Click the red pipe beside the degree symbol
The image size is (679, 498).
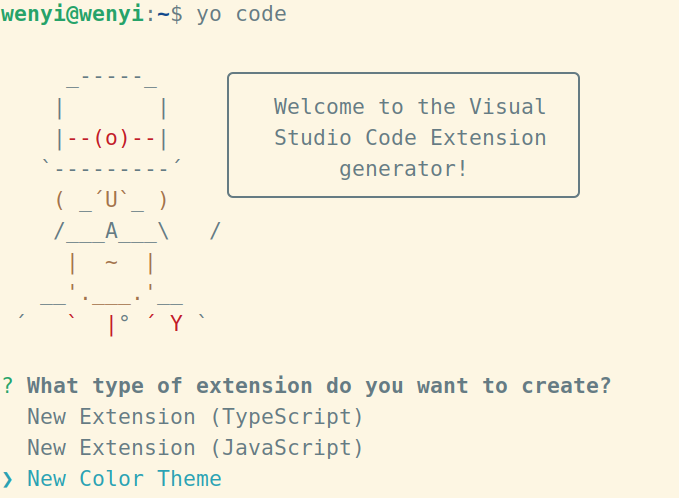(111, 324)
